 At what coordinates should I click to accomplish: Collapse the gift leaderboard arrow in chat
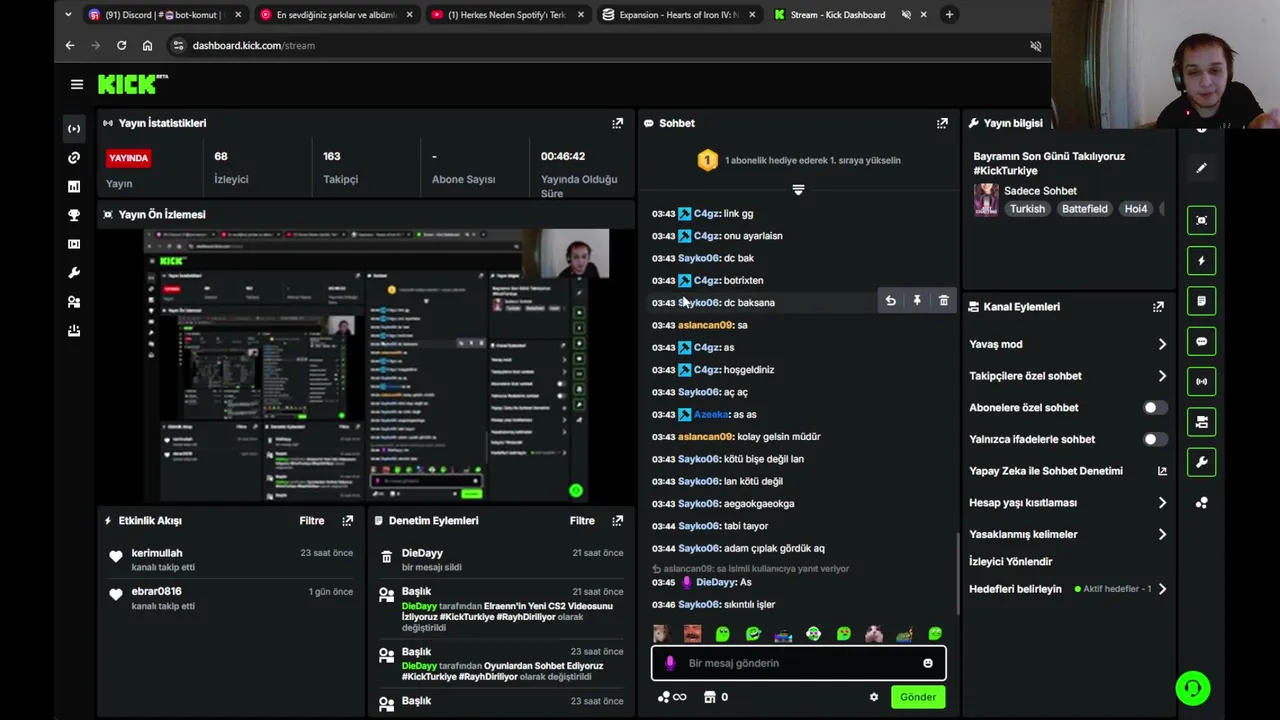click(798, 189)
